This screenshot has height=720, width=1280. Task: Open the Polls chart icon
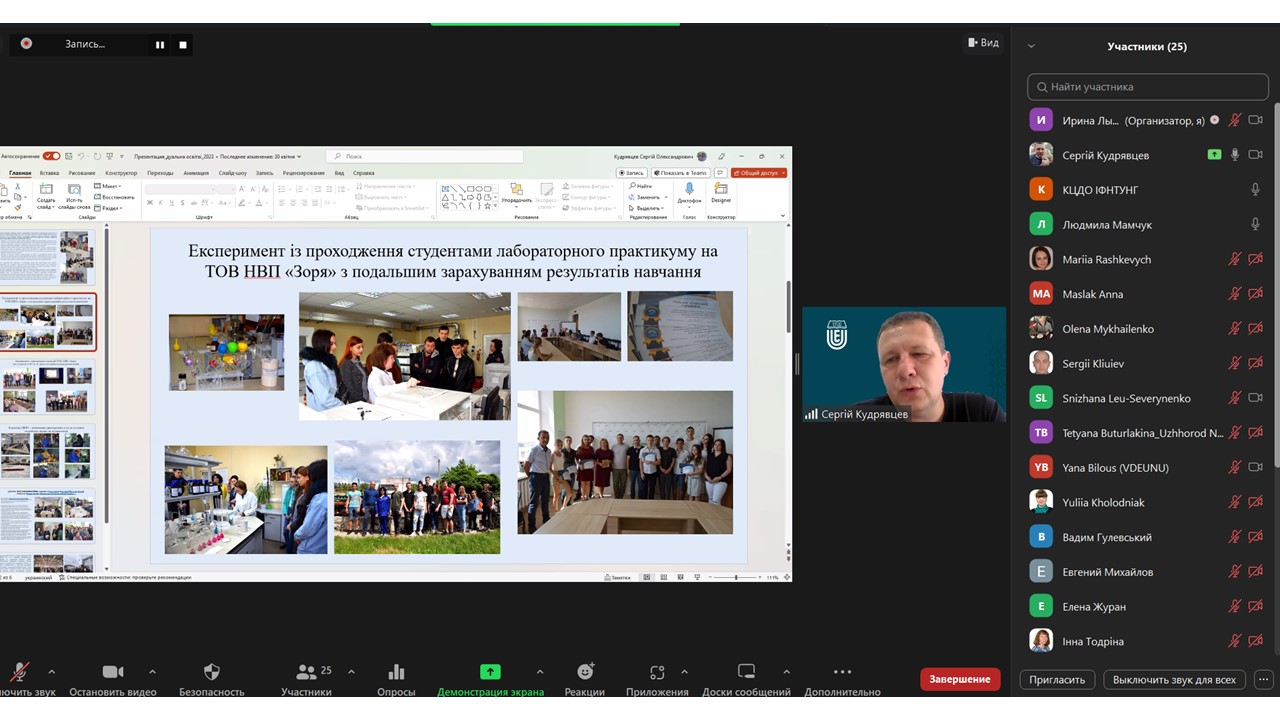click(396, 672)
